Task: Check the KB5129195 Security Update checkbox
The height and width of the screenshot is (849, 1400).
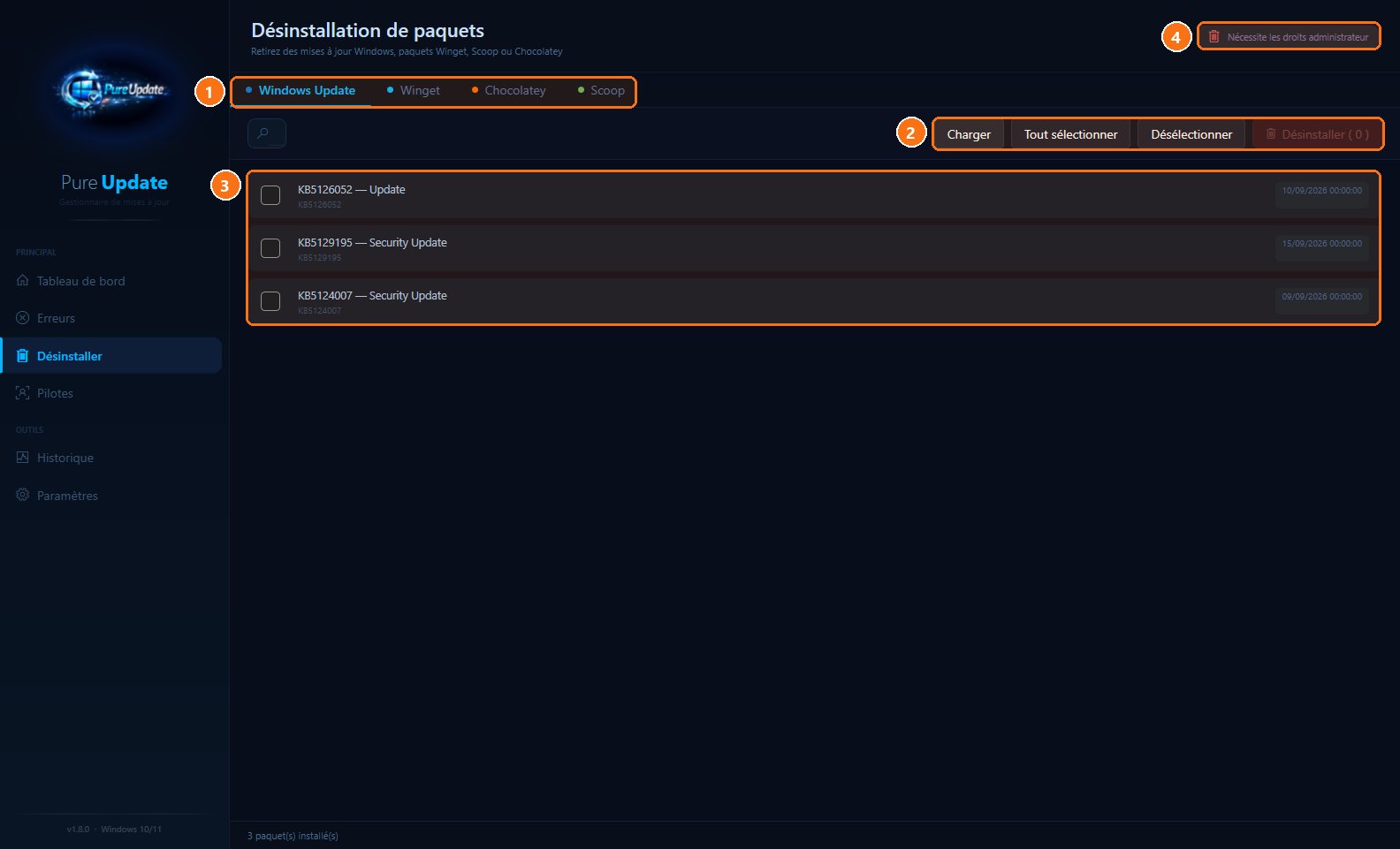Action: click(x=270, y=248)
